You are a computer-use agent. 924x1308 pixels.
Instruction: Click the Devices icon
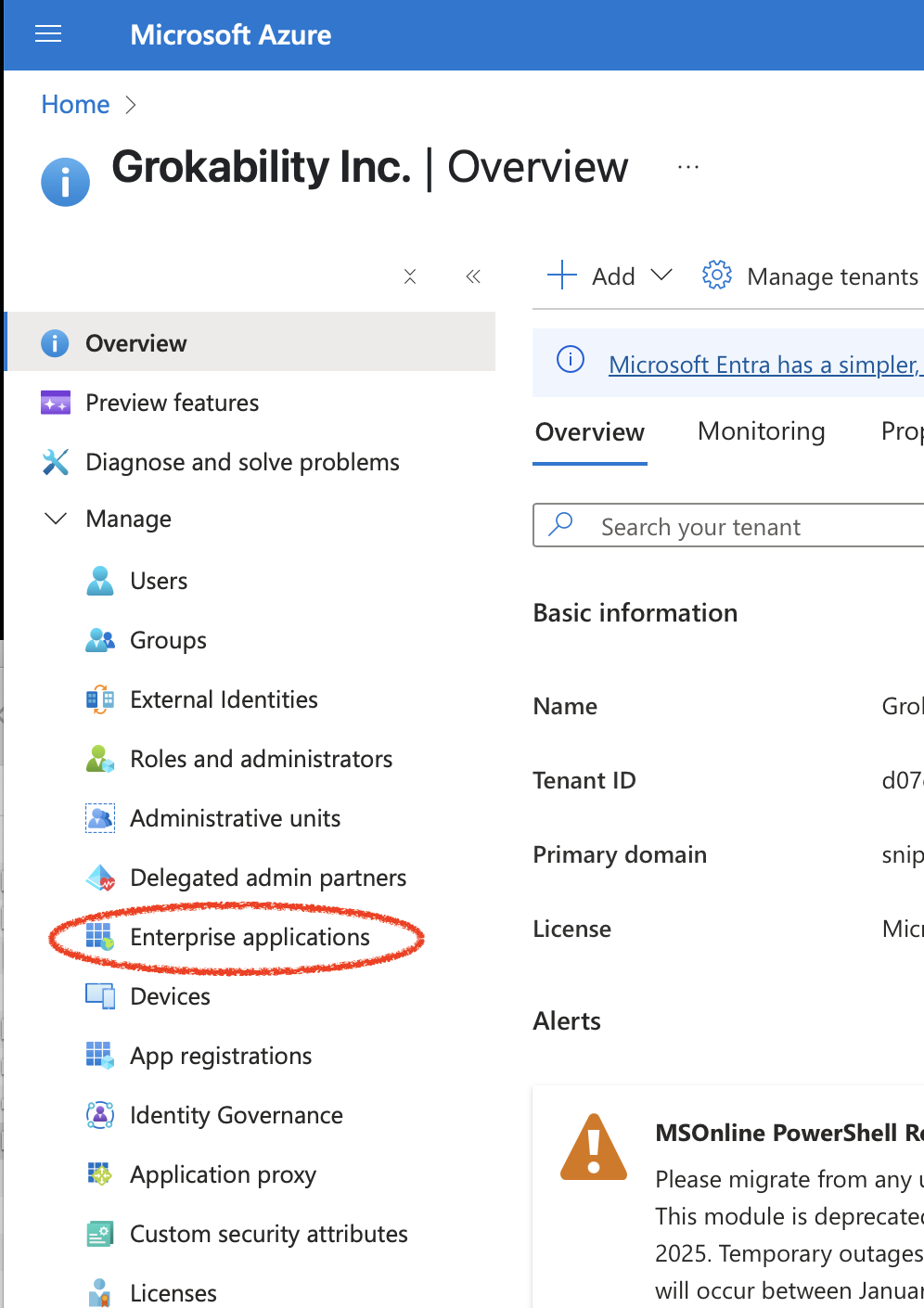point(100,996)
